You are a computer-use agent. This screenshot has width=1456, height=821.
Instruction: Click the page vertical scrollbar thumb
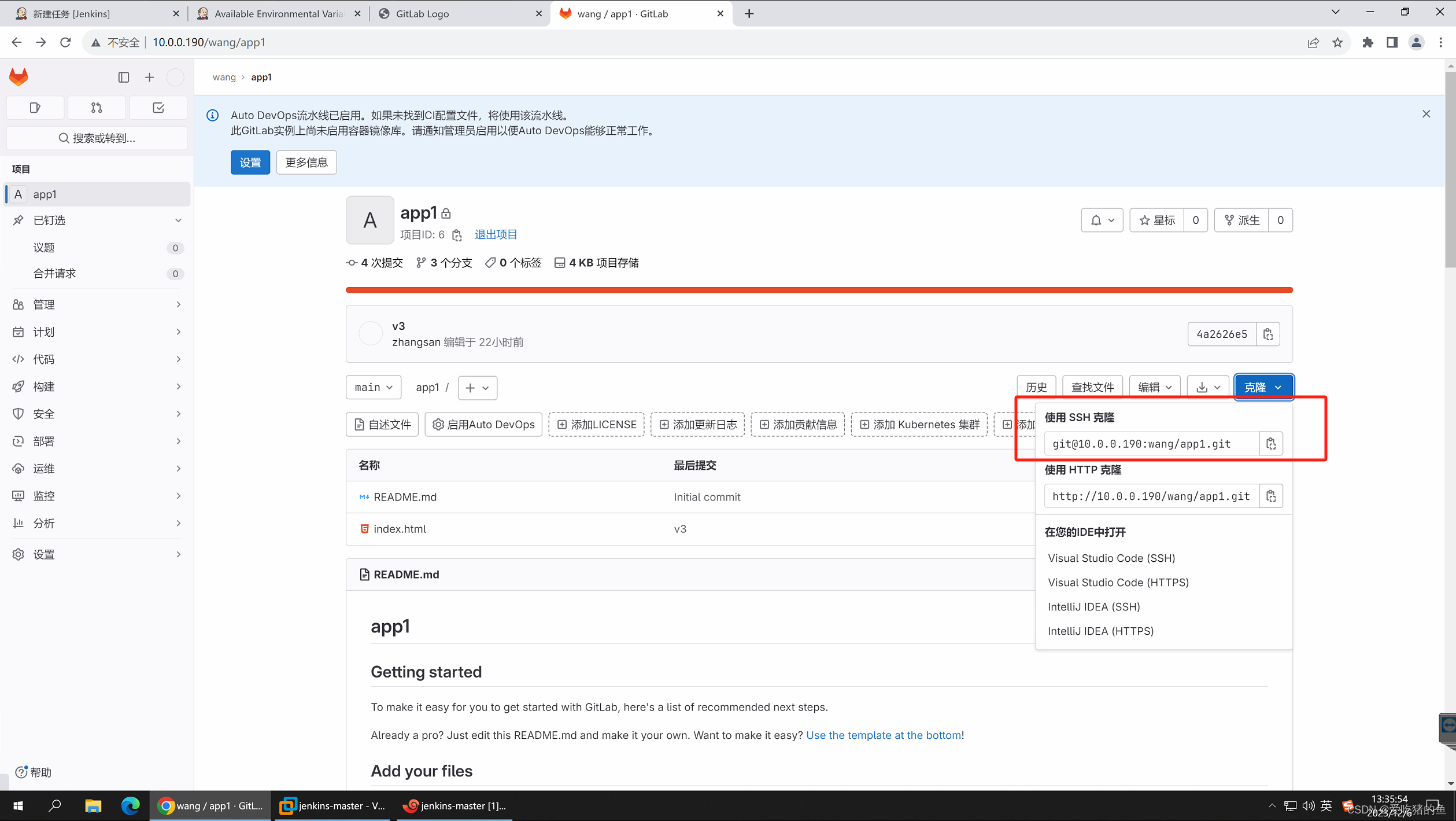[x=1450, y=171]
